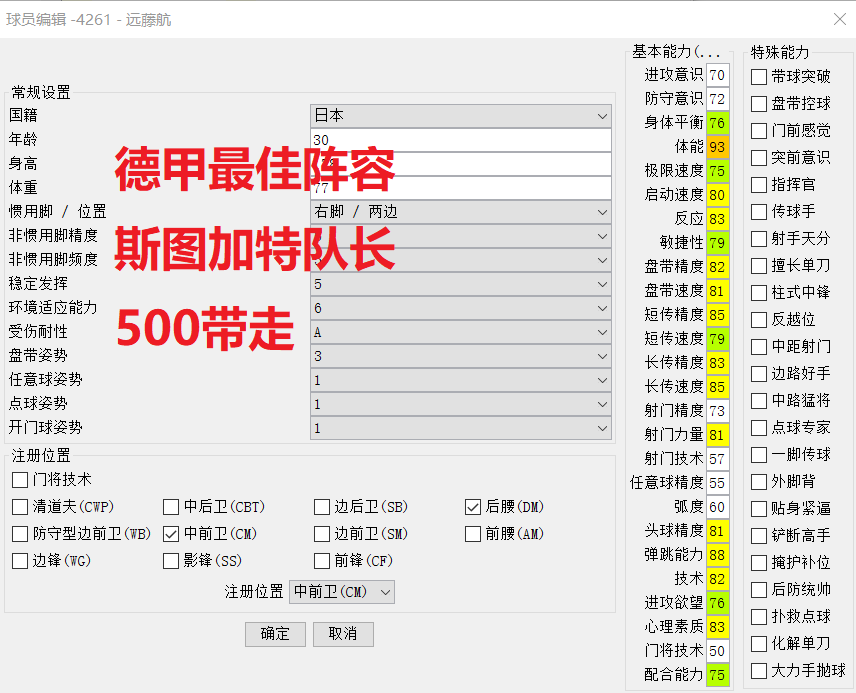This screenshot has height=693, width=856.
Task: Enable the 前腰(AM) checkbox
Action: [x=473, y=534]
